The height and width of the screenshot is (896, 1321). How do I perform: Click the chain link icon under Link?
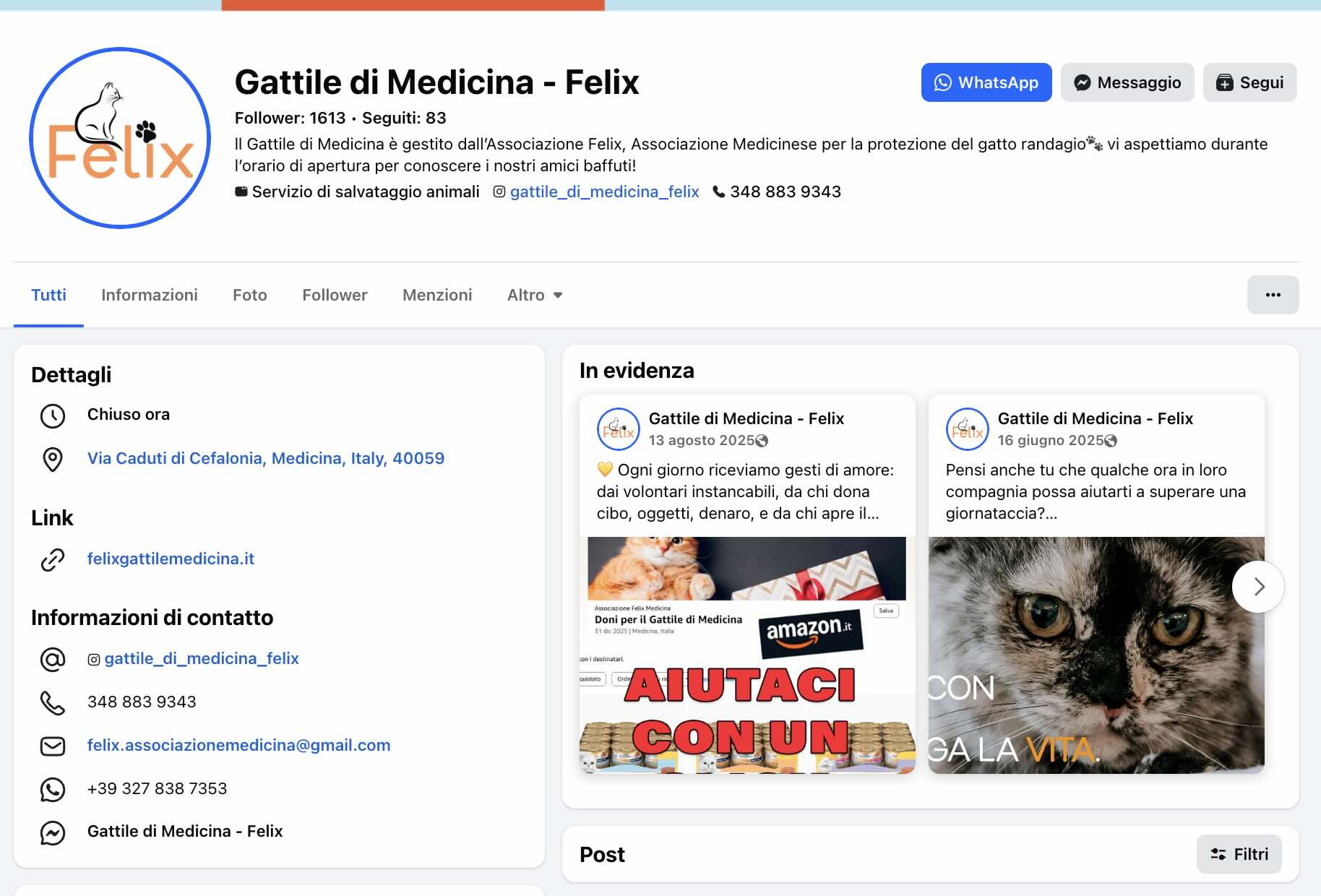[x=53, y=559]
